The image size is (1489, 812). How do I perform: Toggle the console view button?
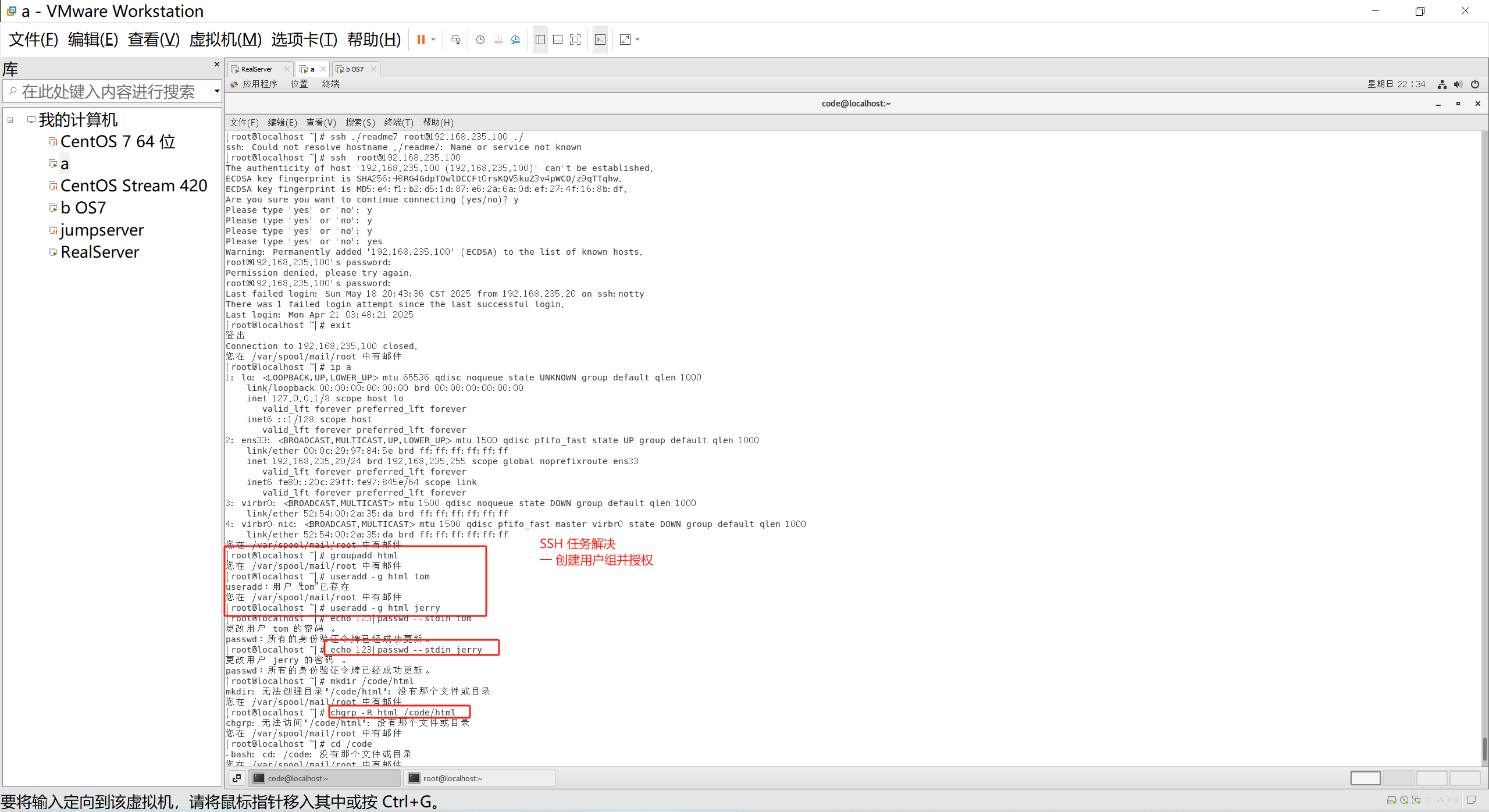pyautogui.click(x=600, y=40)
